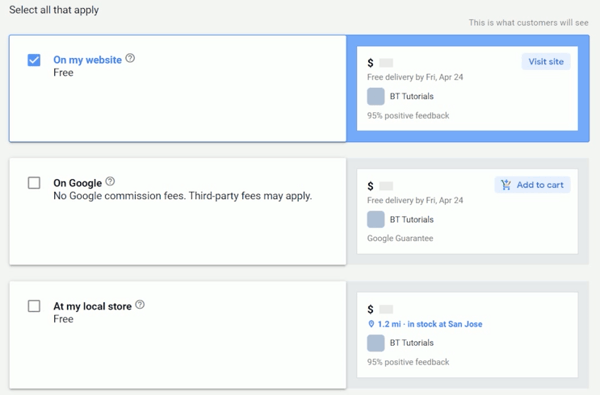Click the local store option card
The height and width of the screenshot is (395, 600).
pyautogui.click(x=178, y=335)
